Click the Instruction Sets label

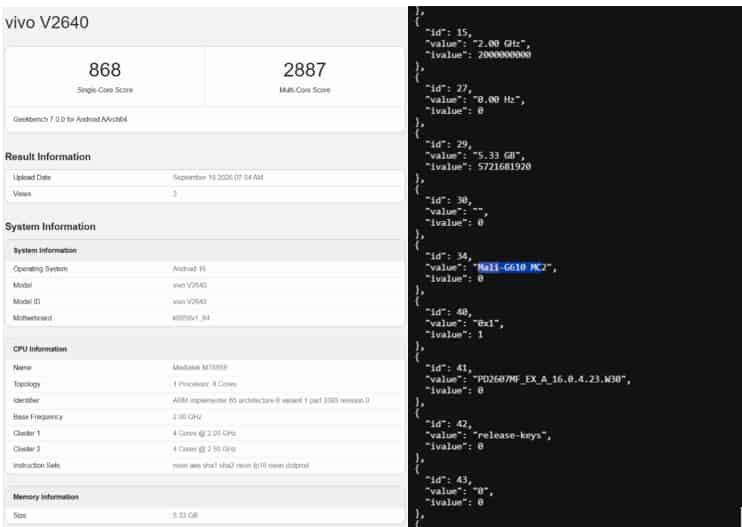tap(36, 466)
